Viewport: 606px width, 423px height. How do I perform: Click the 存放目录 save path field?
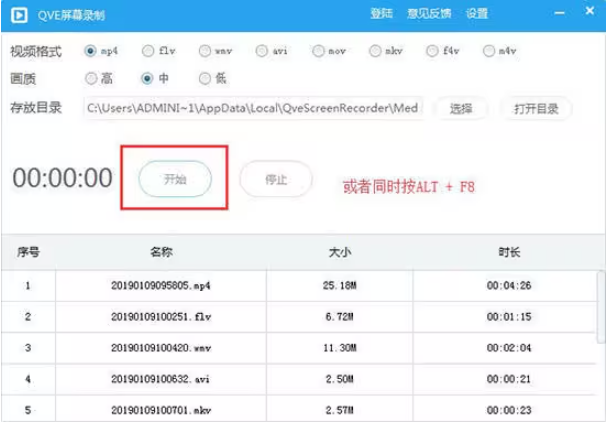click(x=253, y=108)
